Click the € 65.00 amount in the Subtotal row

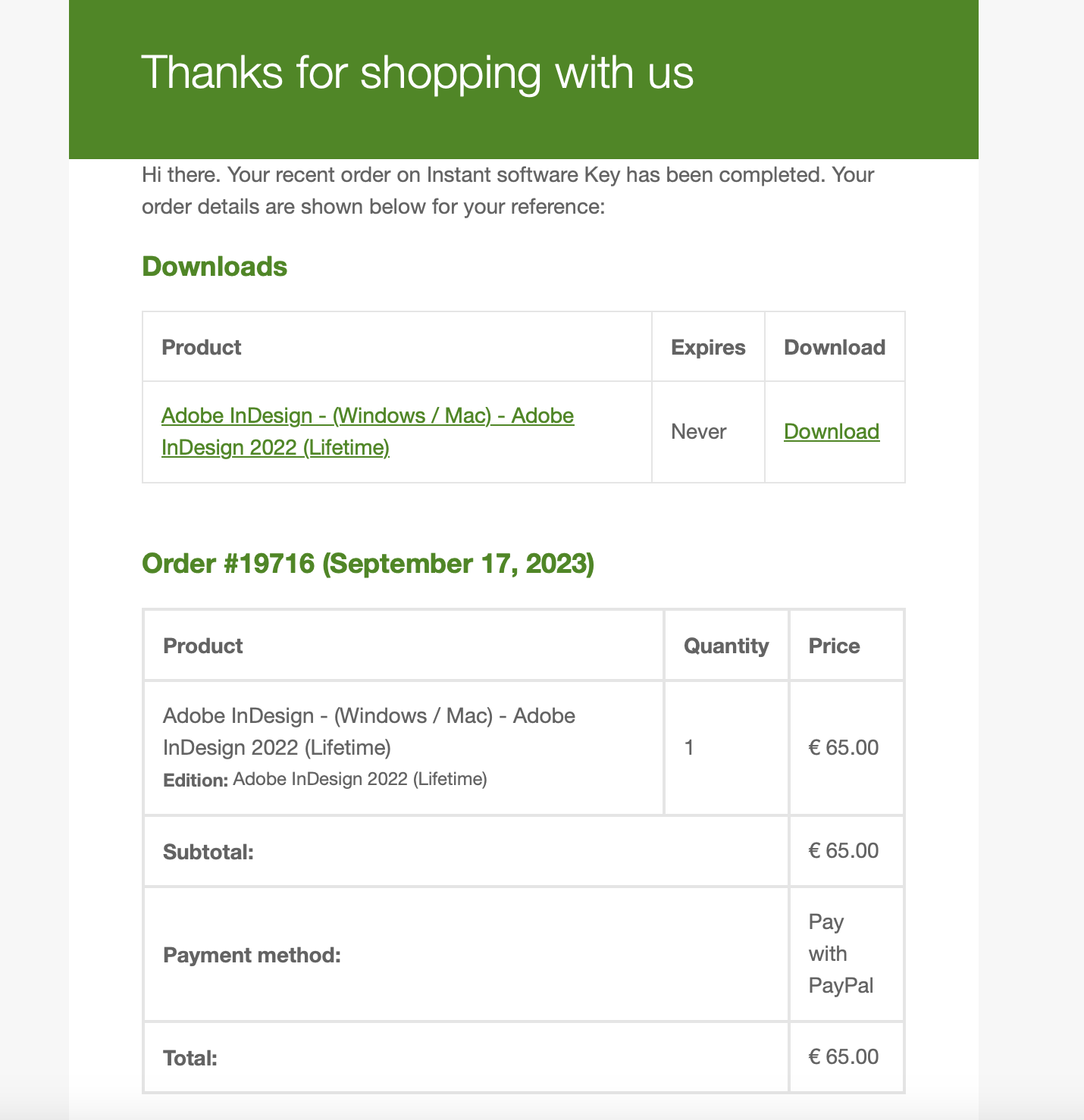pos(843,850)
